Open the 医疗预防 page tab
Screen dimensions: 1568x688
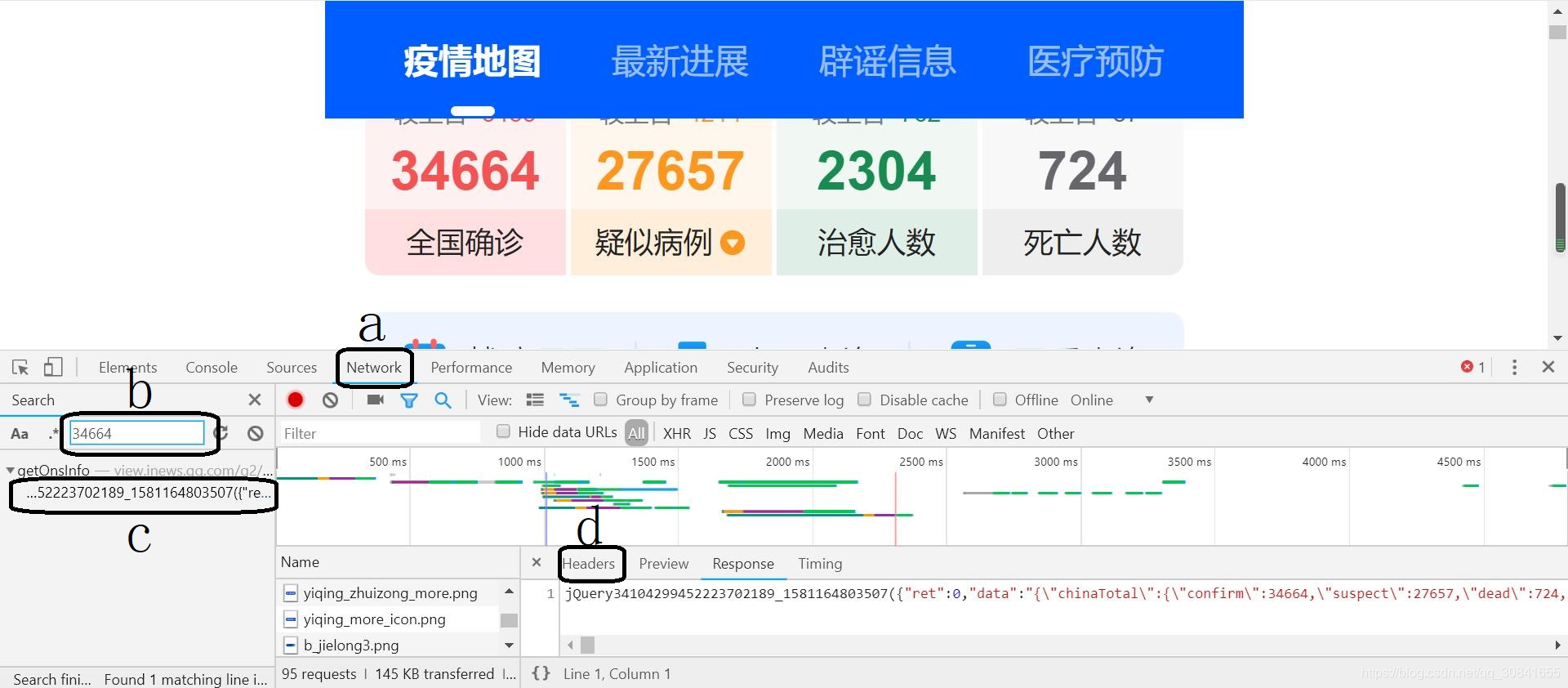click(1095, 61)
